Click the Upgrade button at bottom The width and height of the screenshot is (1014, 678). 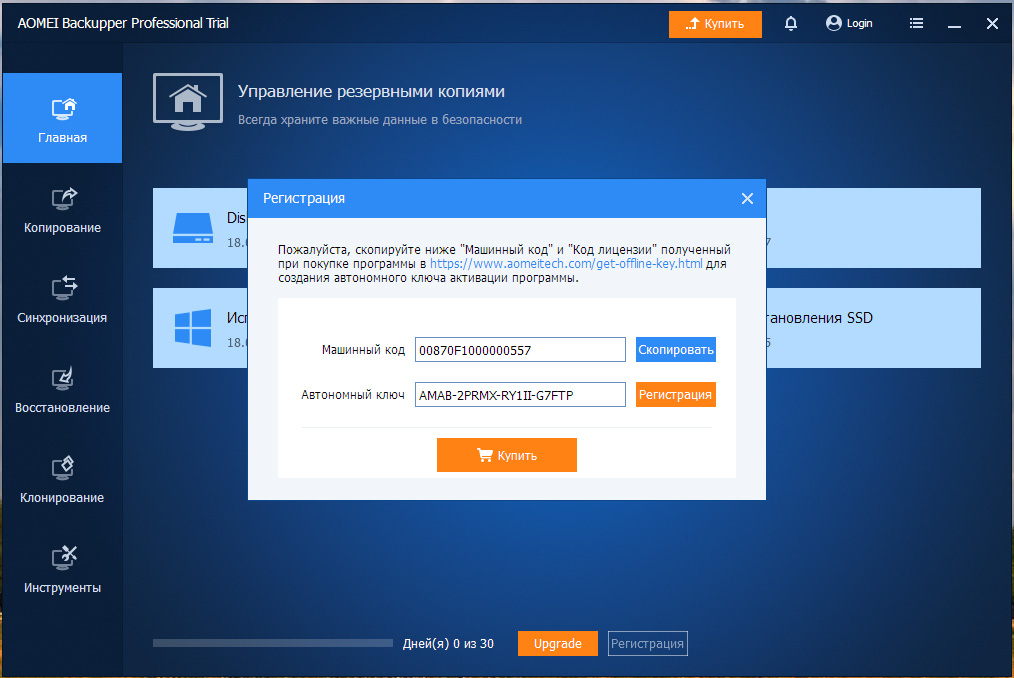[x=557, y=644]
